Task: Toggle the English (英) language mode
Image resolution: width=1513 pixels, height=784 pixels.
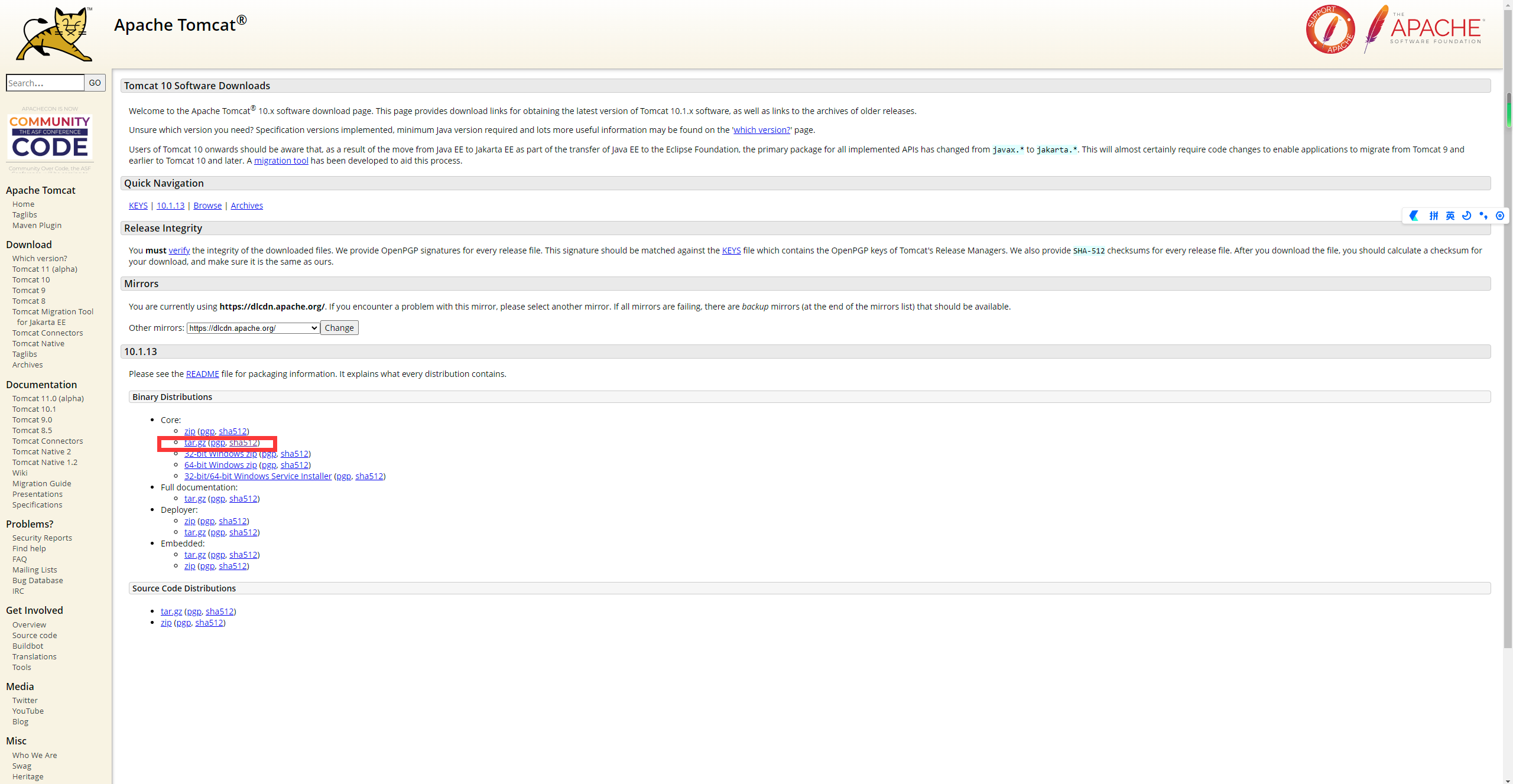Action: coord(1450,216)
